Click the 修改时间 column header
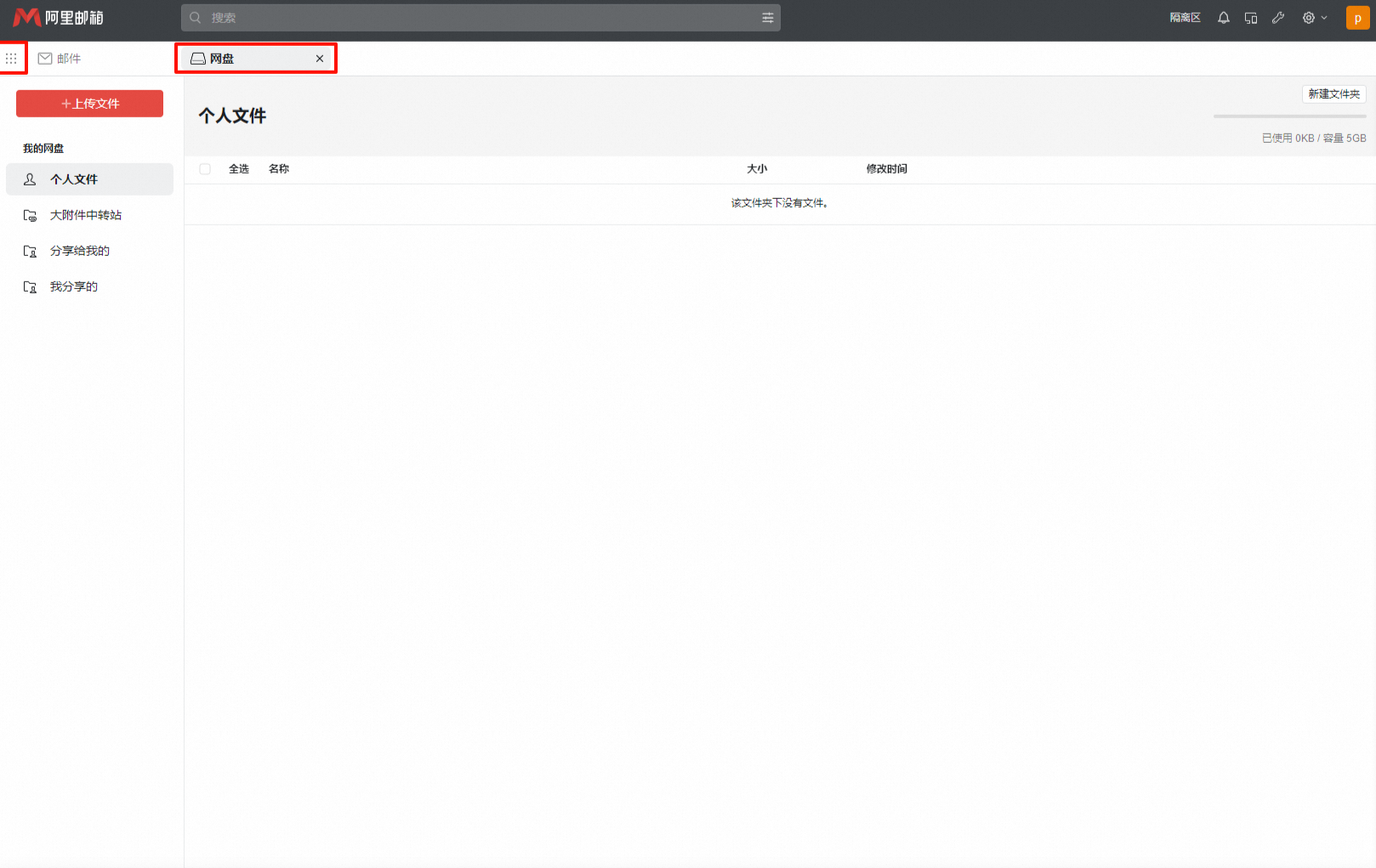Viewport: 1376px width, 868px height. (887, 169)
